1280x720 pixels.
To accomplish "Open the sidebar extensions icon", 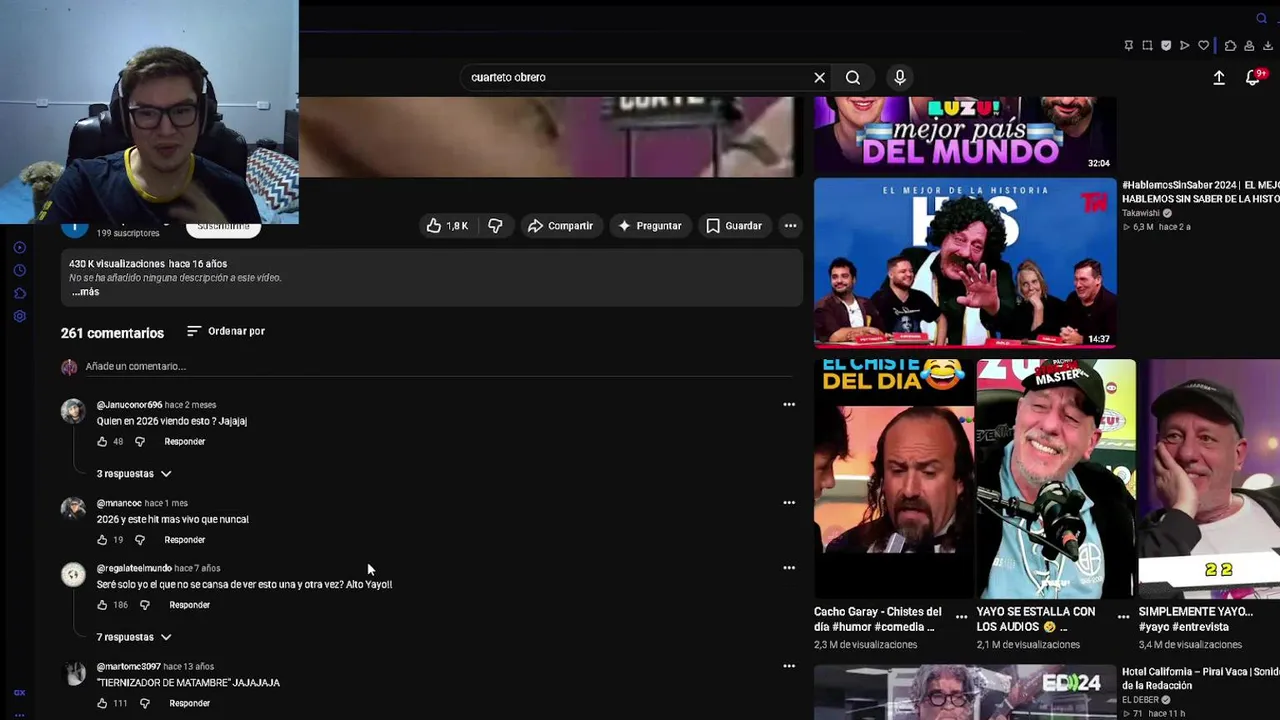I will (x=19, y=293).
